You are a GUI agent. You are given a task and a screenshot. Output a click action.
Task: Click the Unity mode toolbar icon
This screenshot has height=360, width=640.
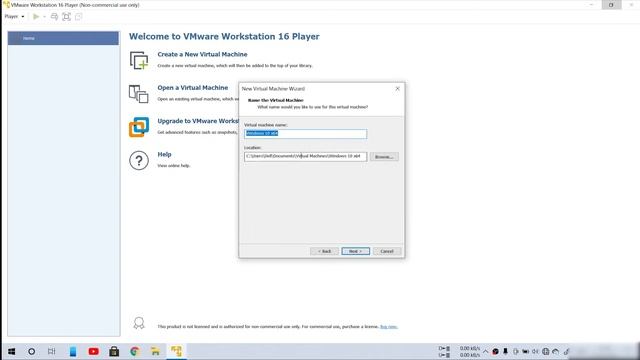coord(78,17)
